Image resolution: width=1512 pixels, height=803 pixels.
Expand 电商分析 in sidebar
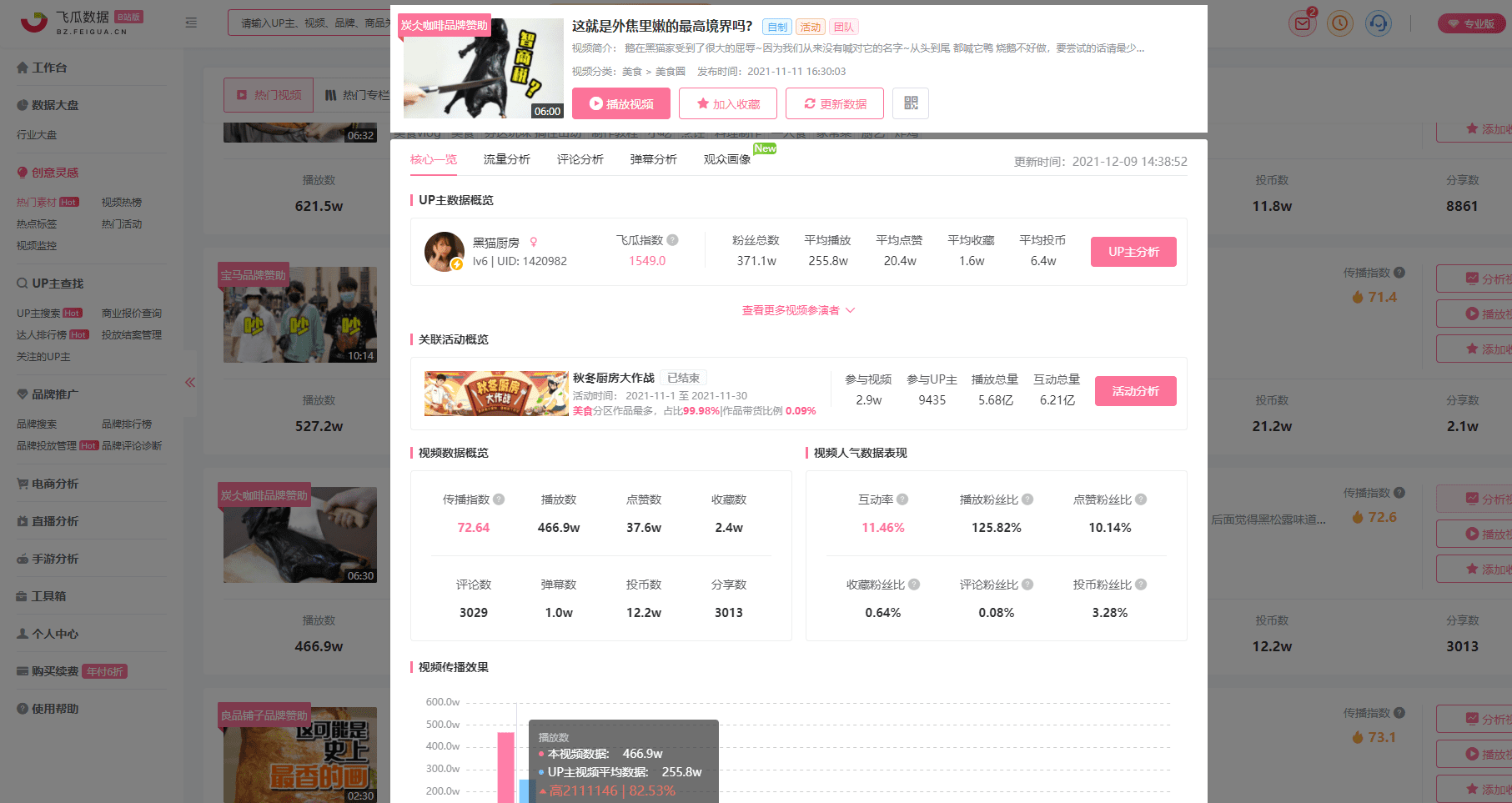click(x=55, y=484)
